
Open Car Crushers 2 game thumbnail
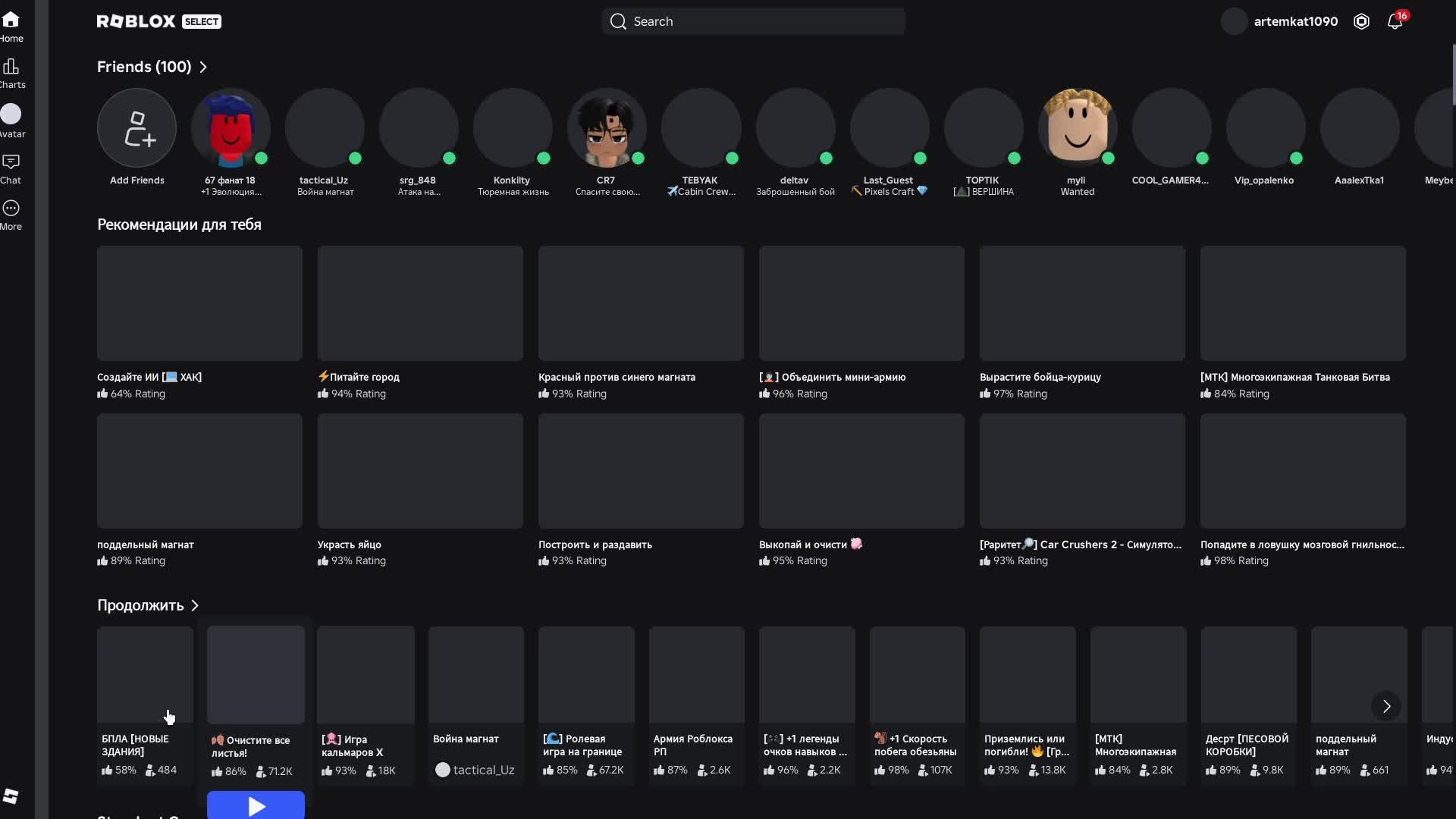1082,471
